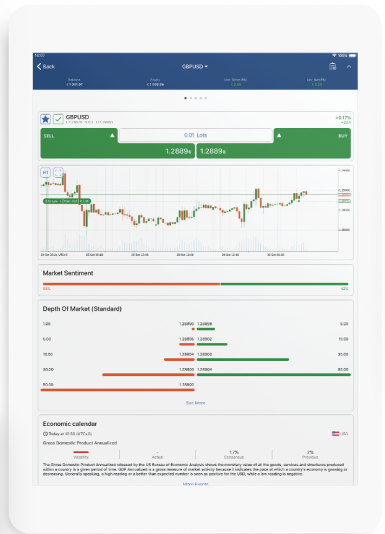Collapse account info with the up chevron
The width and height of the screenshot is (385, 534).
[x=349, y=66]
